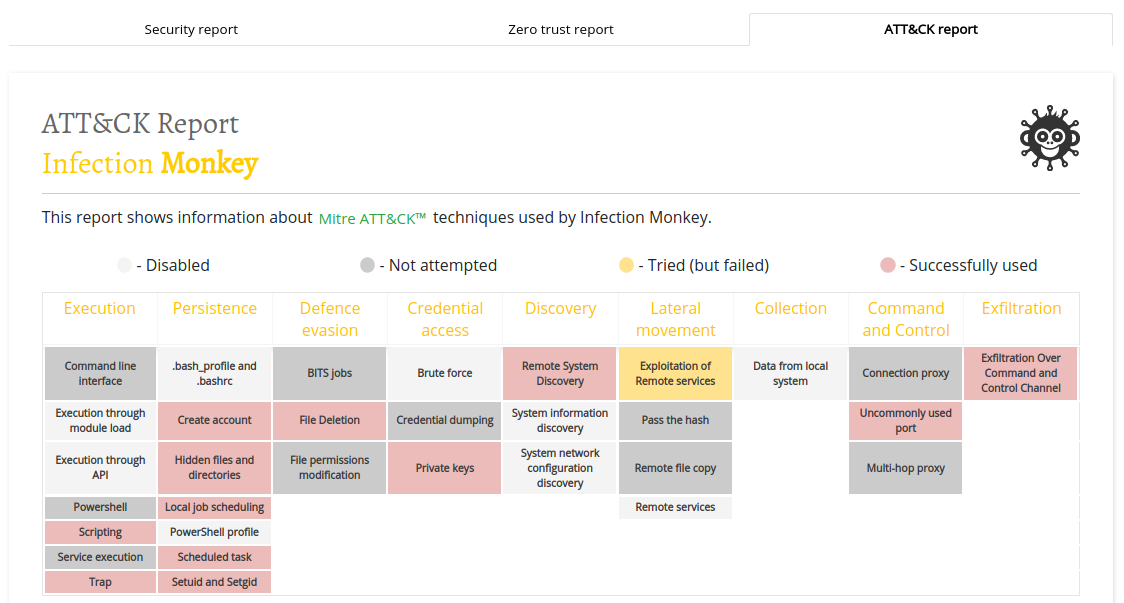Select the Private keys technique
This screenshot has height=603, width=1124.
(444, 468)
